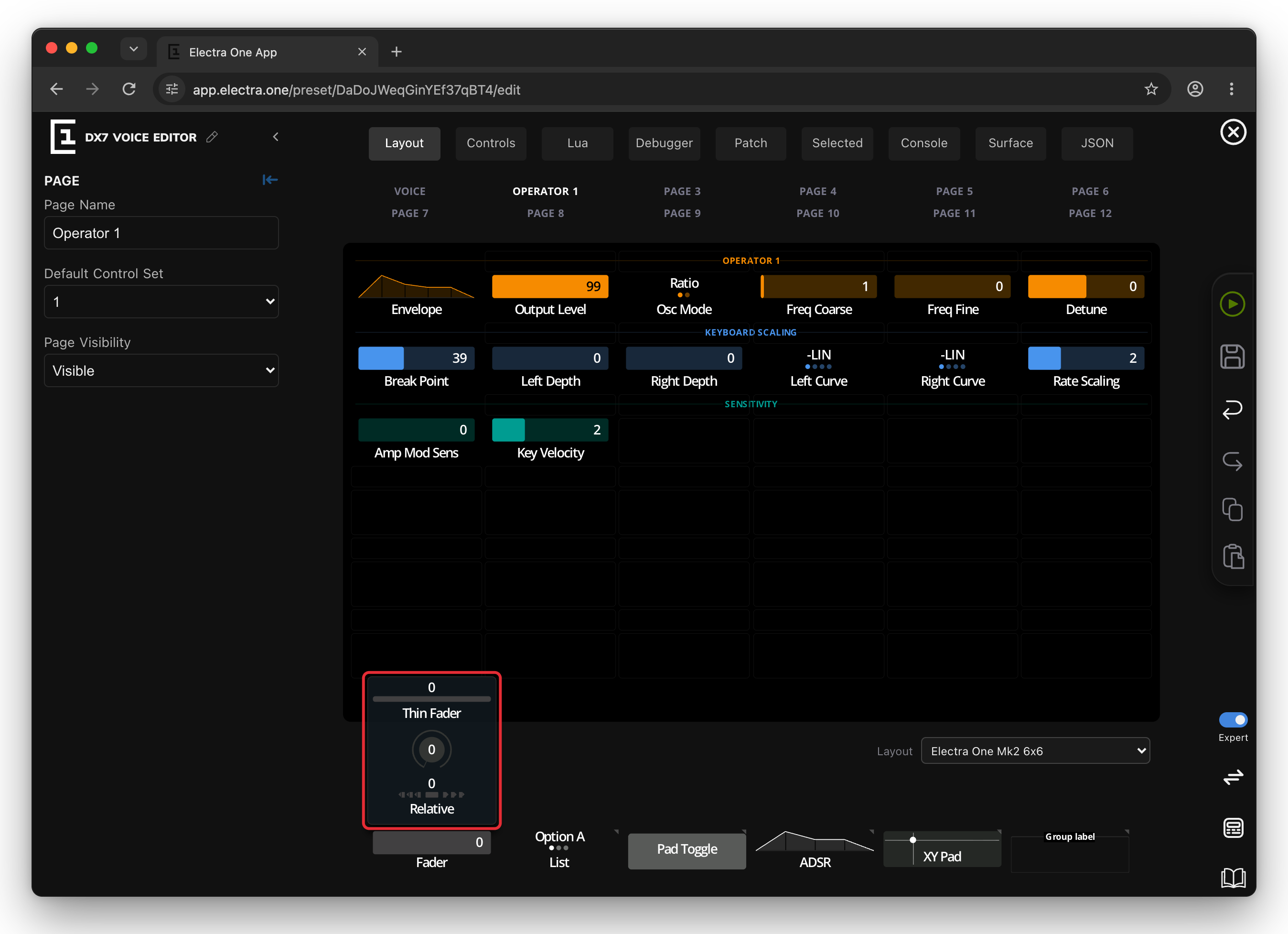Open the Default Control Set dropdown
This screenshot has width=1288, height=934.
point(161,302)
